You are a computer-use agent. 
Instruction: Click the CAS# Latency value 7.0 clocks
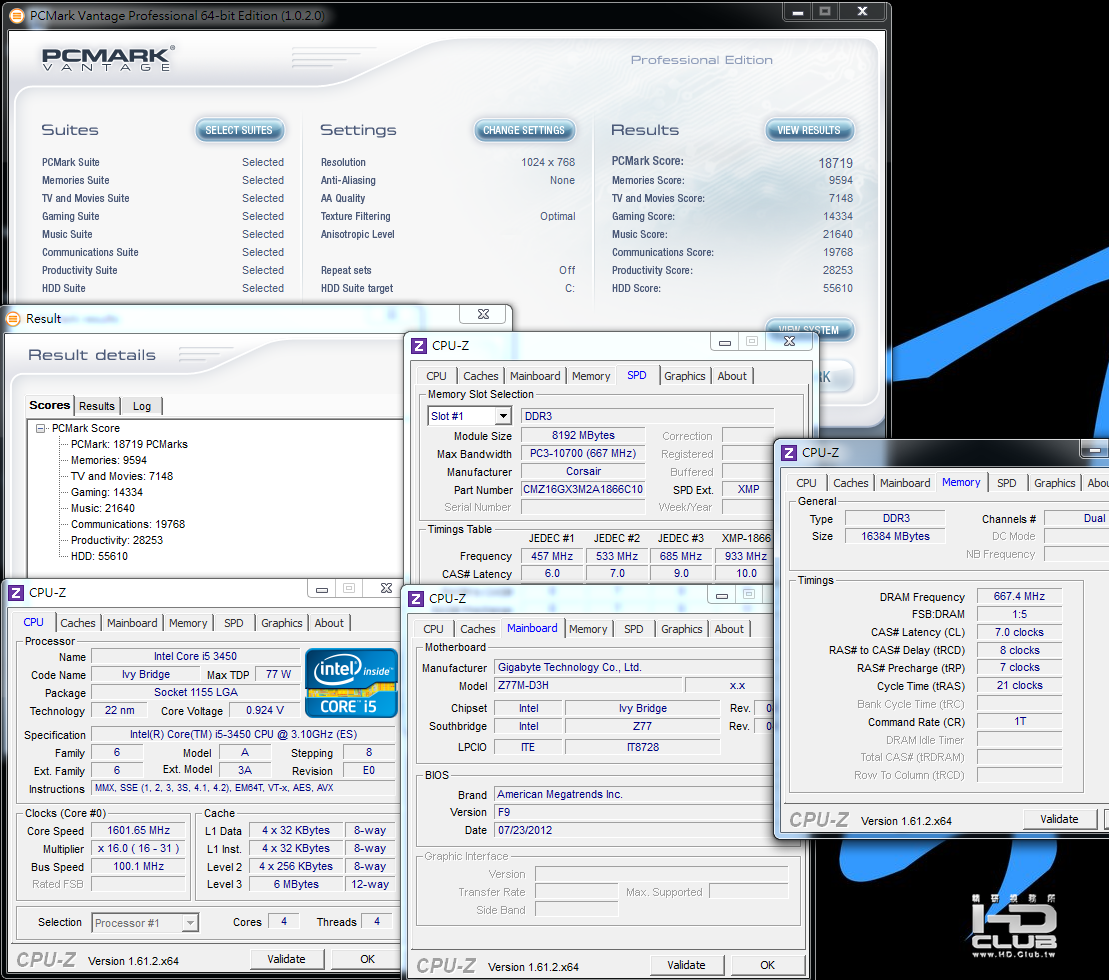click(x=1019, y=632)
